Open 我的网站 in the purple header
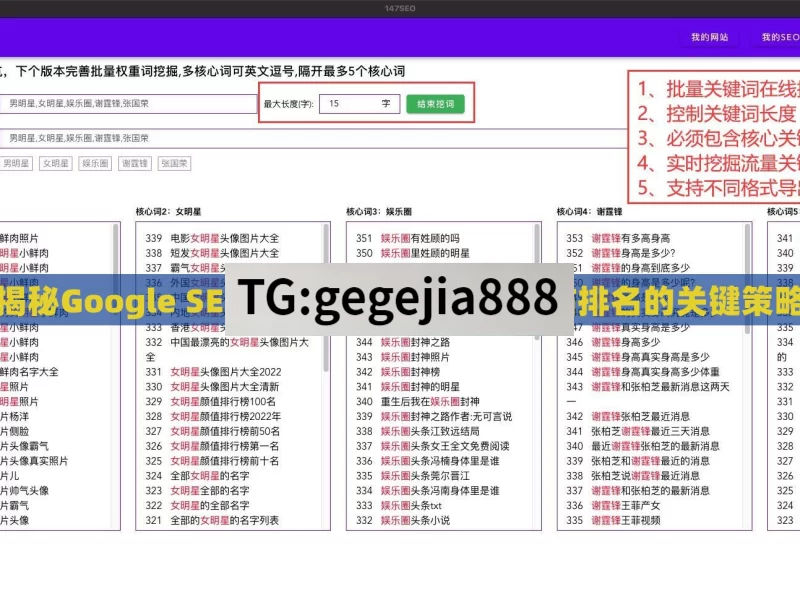This screenshot has height=600, width=800. point(709,37)
